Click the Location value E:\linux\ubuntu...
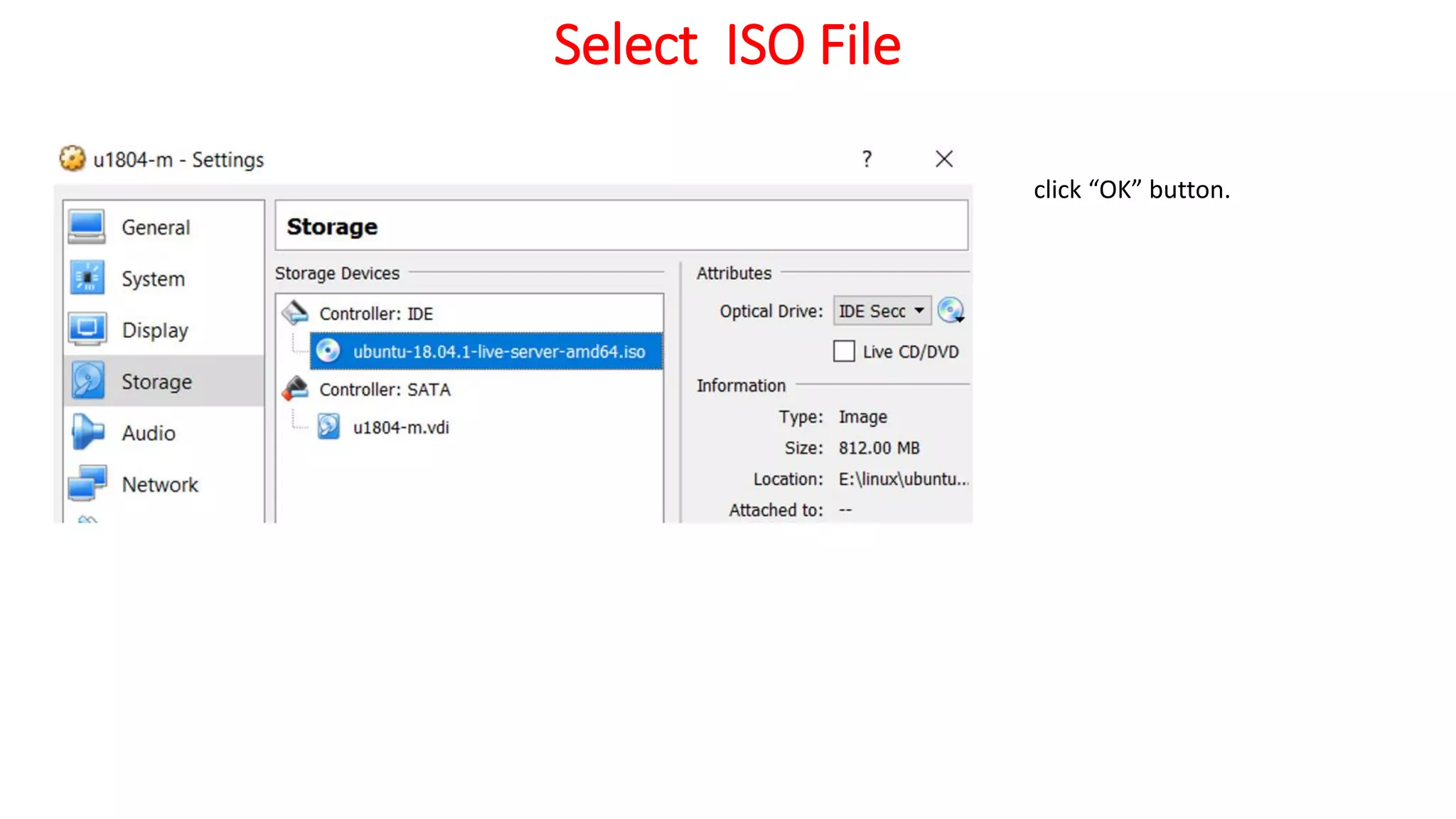The height and width of the screenshot is (819, 1456). 904,479
